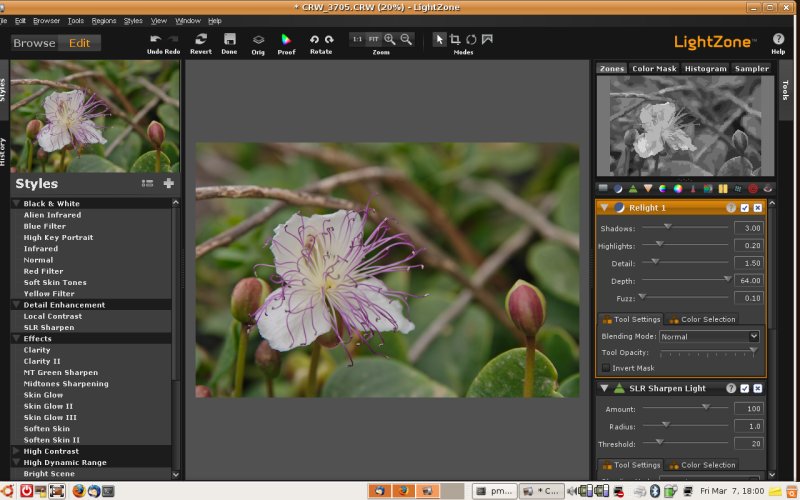Collapse the Black & White styles group
800x500 pixels.
pos(16,203)
